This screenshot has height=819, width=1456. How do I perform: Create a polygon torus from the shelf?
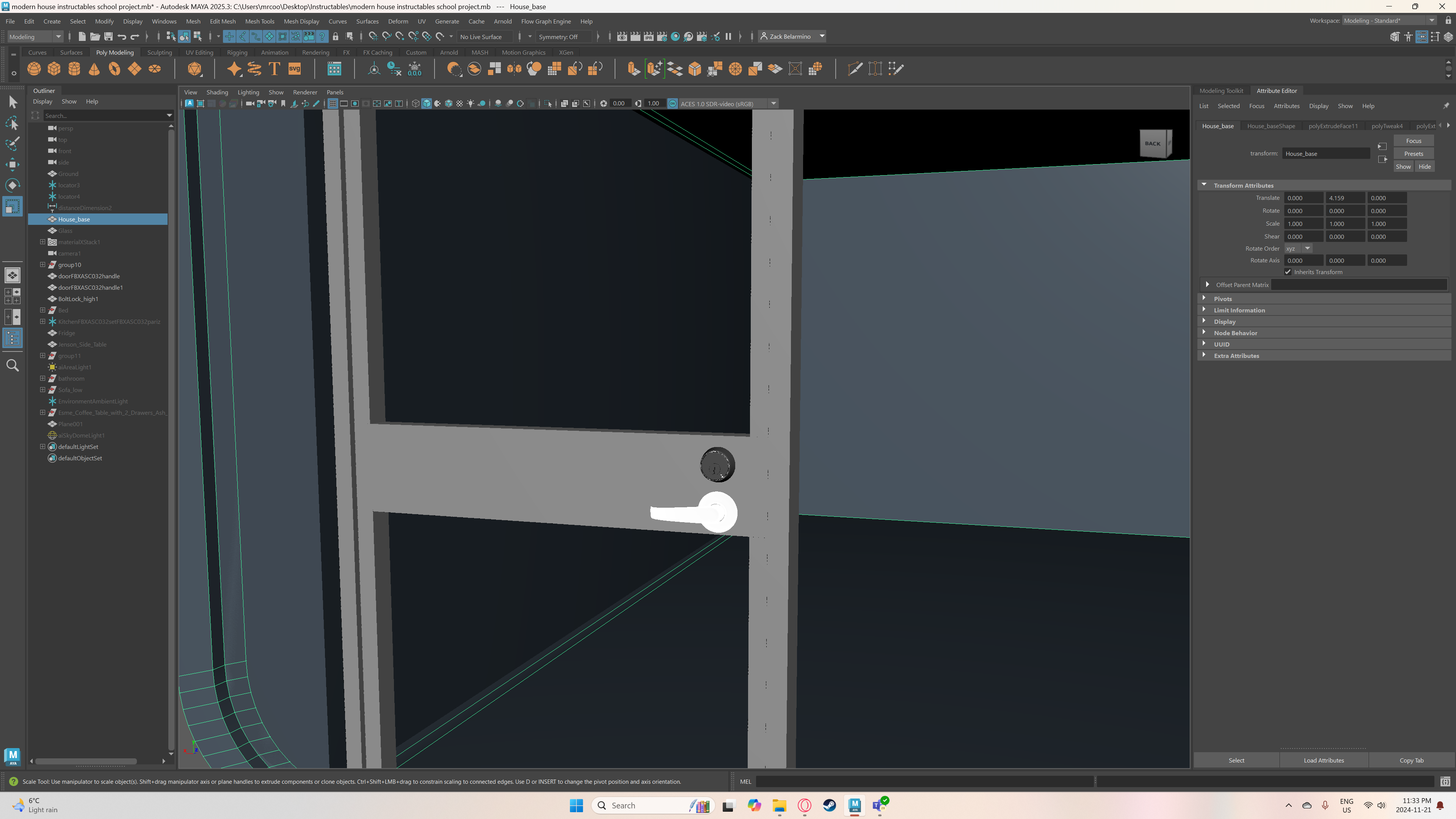pos(115,69)
